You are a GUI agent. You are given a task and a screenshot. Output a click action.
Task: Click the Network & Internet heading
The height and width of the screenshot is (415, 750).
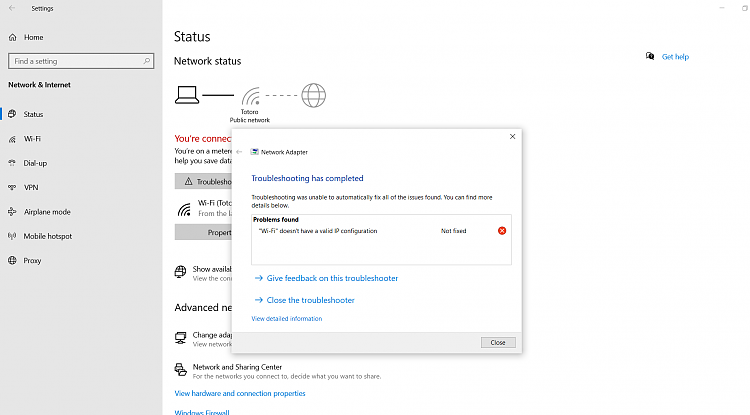(x=39, y=85)
